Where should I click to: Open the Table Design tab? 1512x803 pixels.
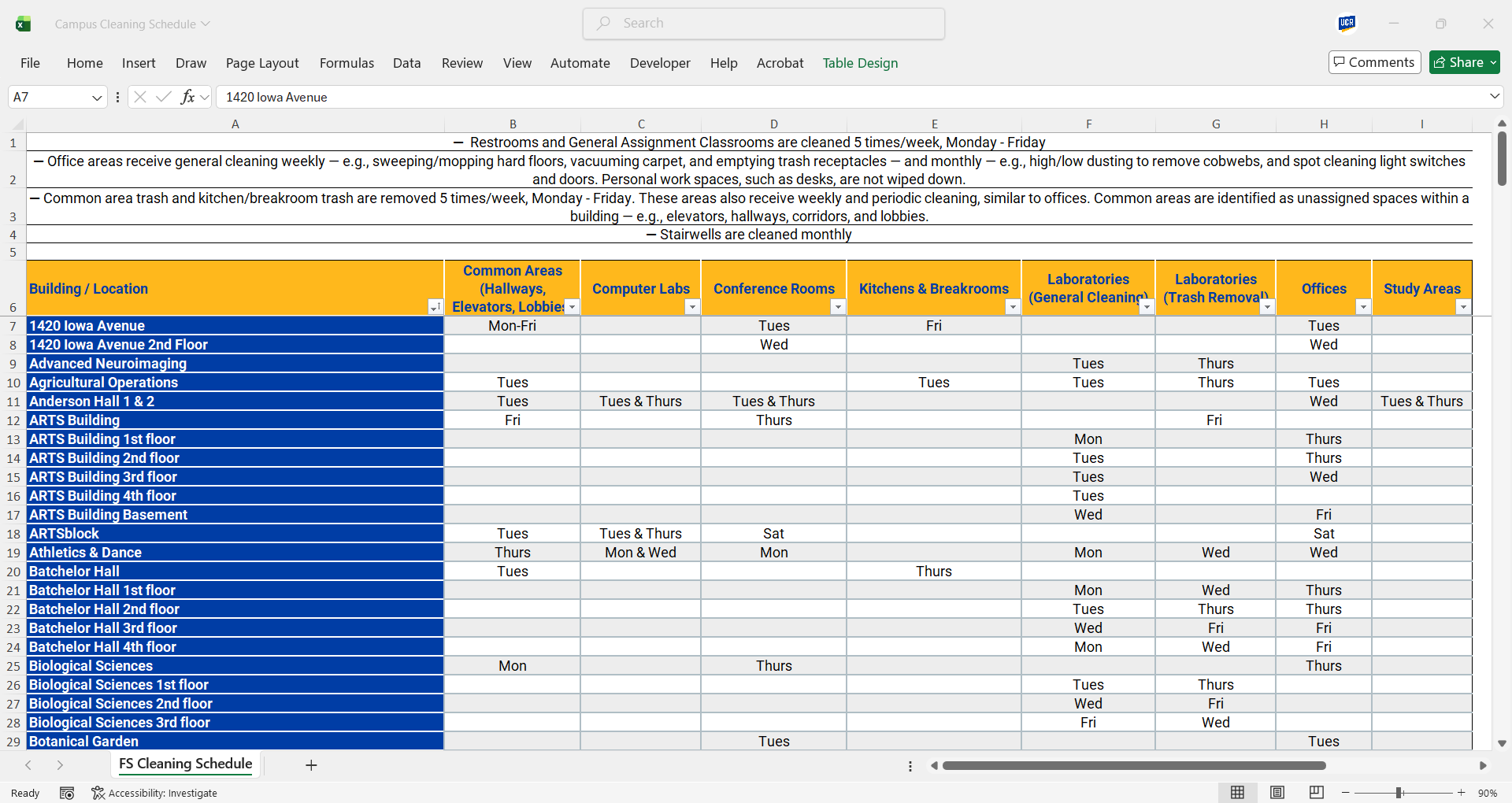860,63
